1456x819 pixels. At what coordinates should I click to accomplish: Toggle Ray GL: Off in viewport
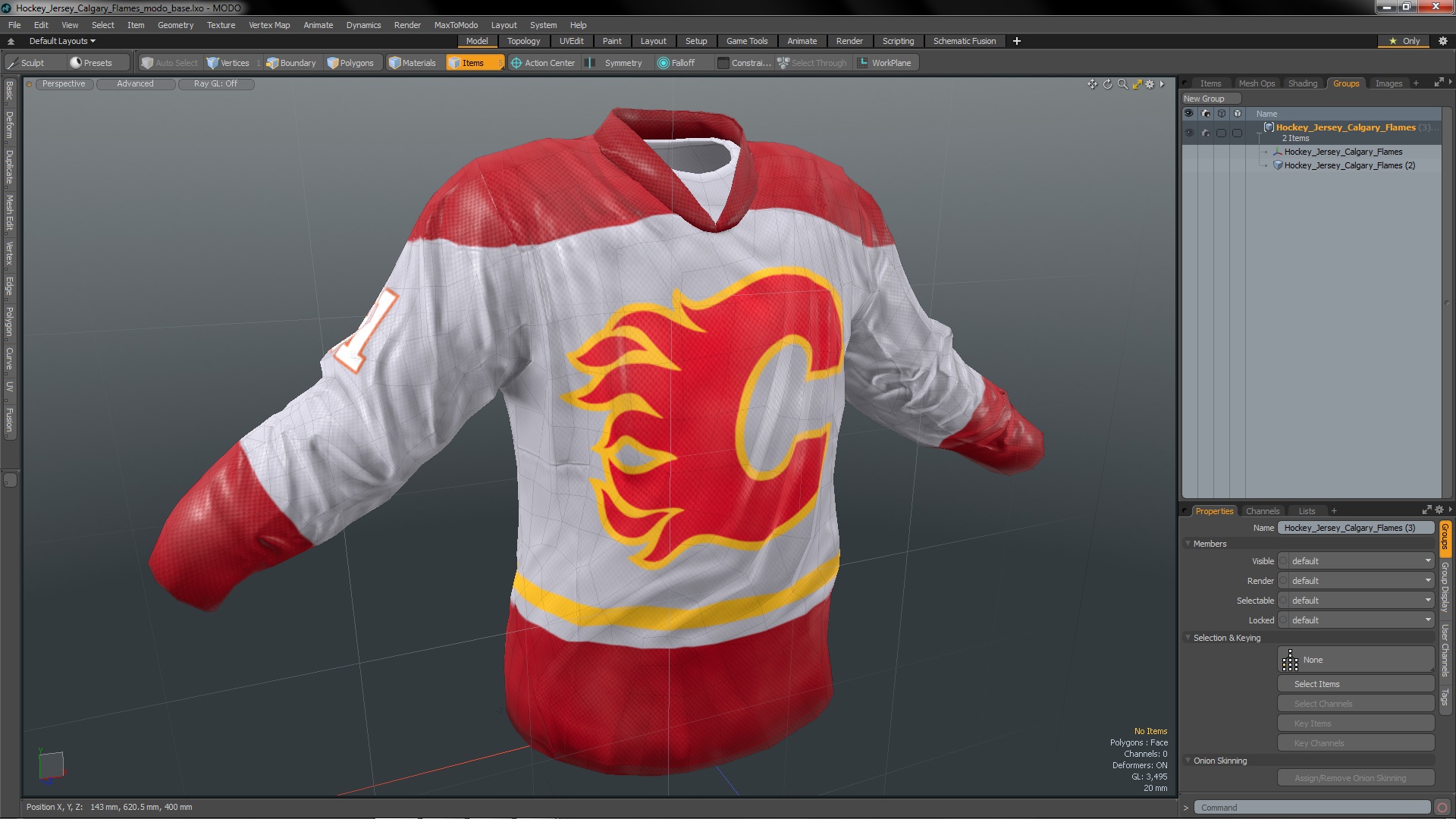[216, 84]
